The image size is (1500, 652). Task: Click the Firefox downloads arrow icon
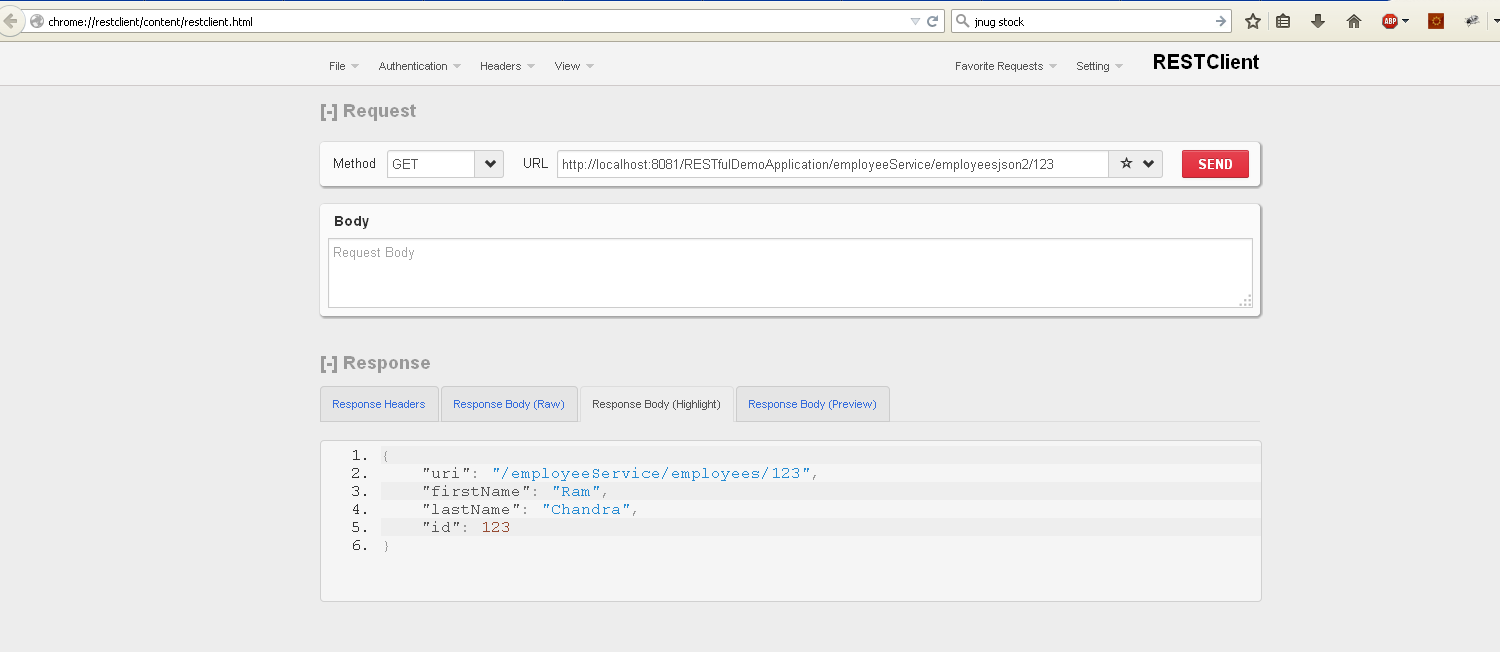[x=1318, y=20]
